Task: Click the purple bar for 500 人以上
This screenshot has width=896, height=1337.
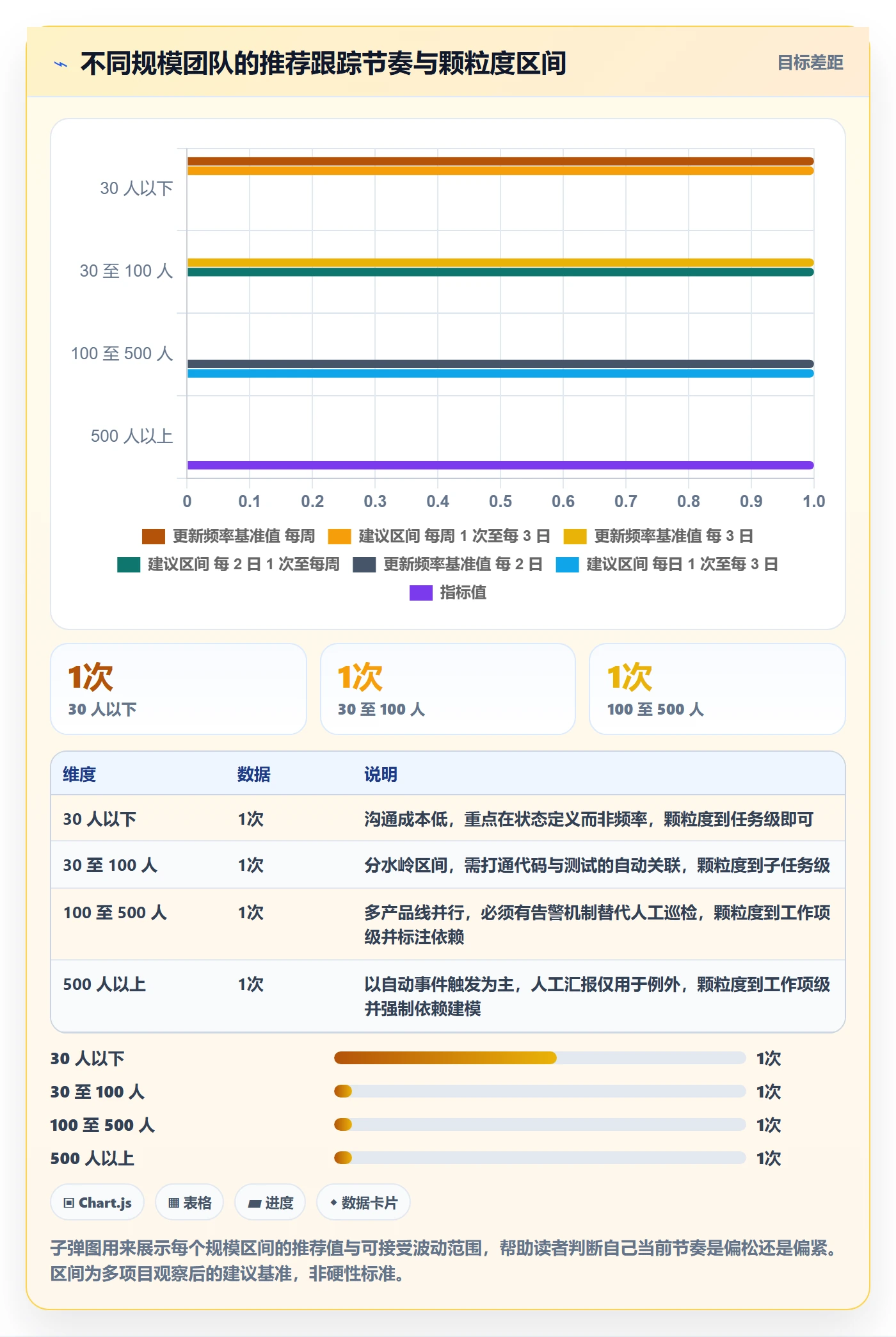Action: tap(500, 465)
